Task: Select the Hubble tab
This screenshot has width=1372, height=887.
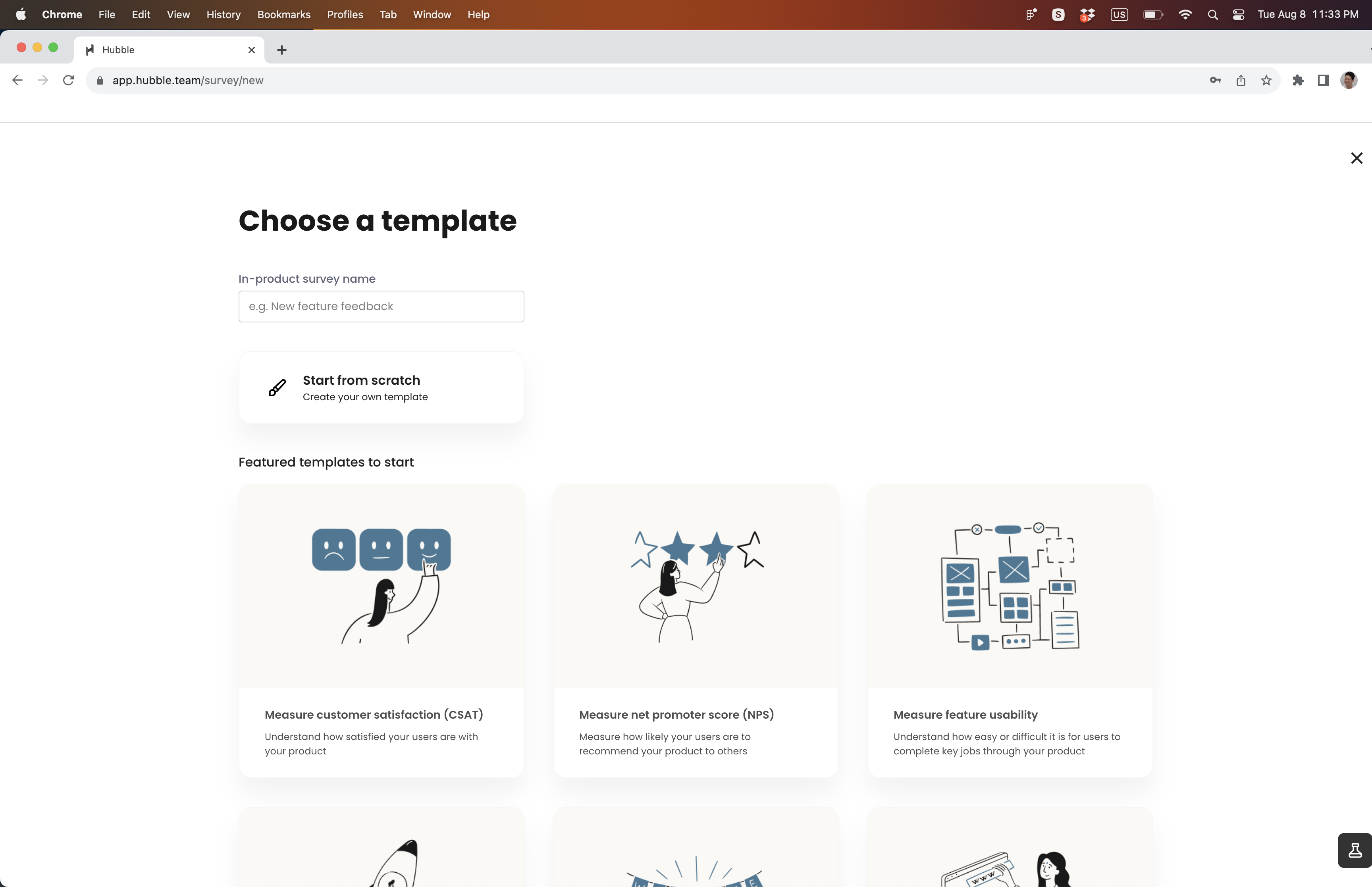Action: pos(169,50)
